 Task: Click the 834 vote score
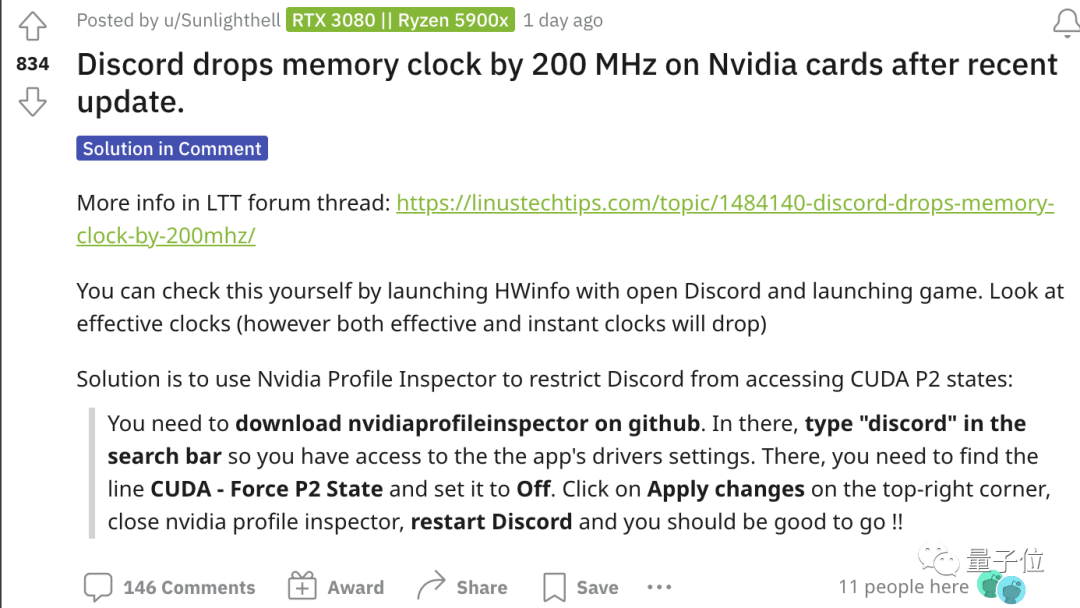pos(32,64)
